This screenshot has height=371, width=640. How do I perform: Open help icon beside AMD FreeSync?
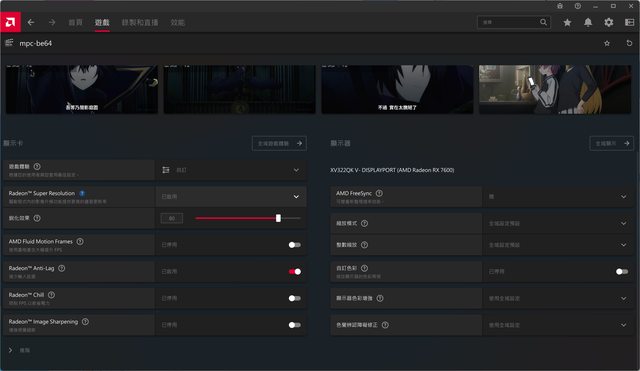click(379, 193)
